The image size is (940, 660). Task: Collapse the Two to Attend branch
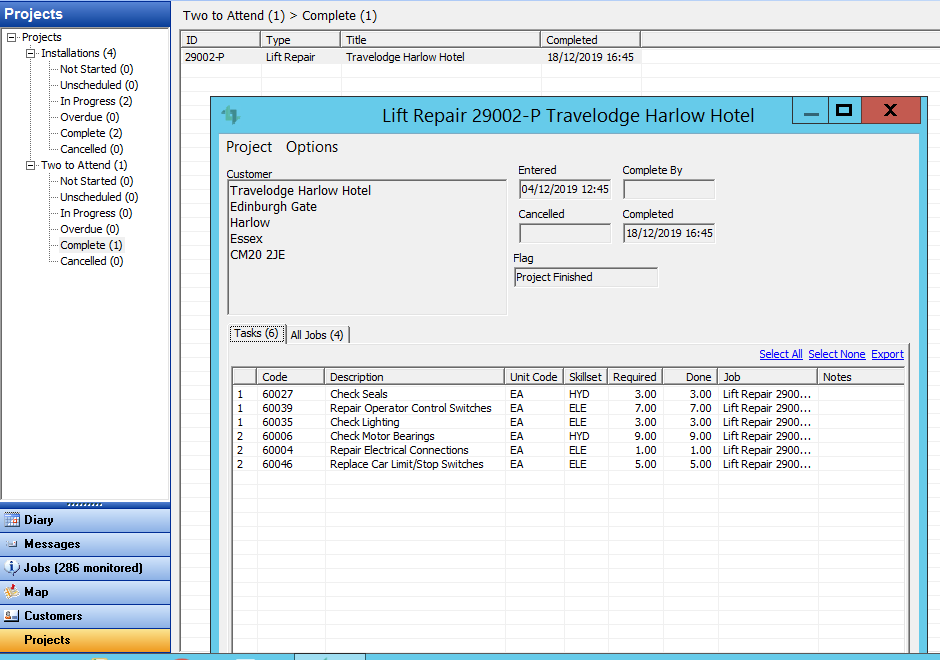coord(31,165)
